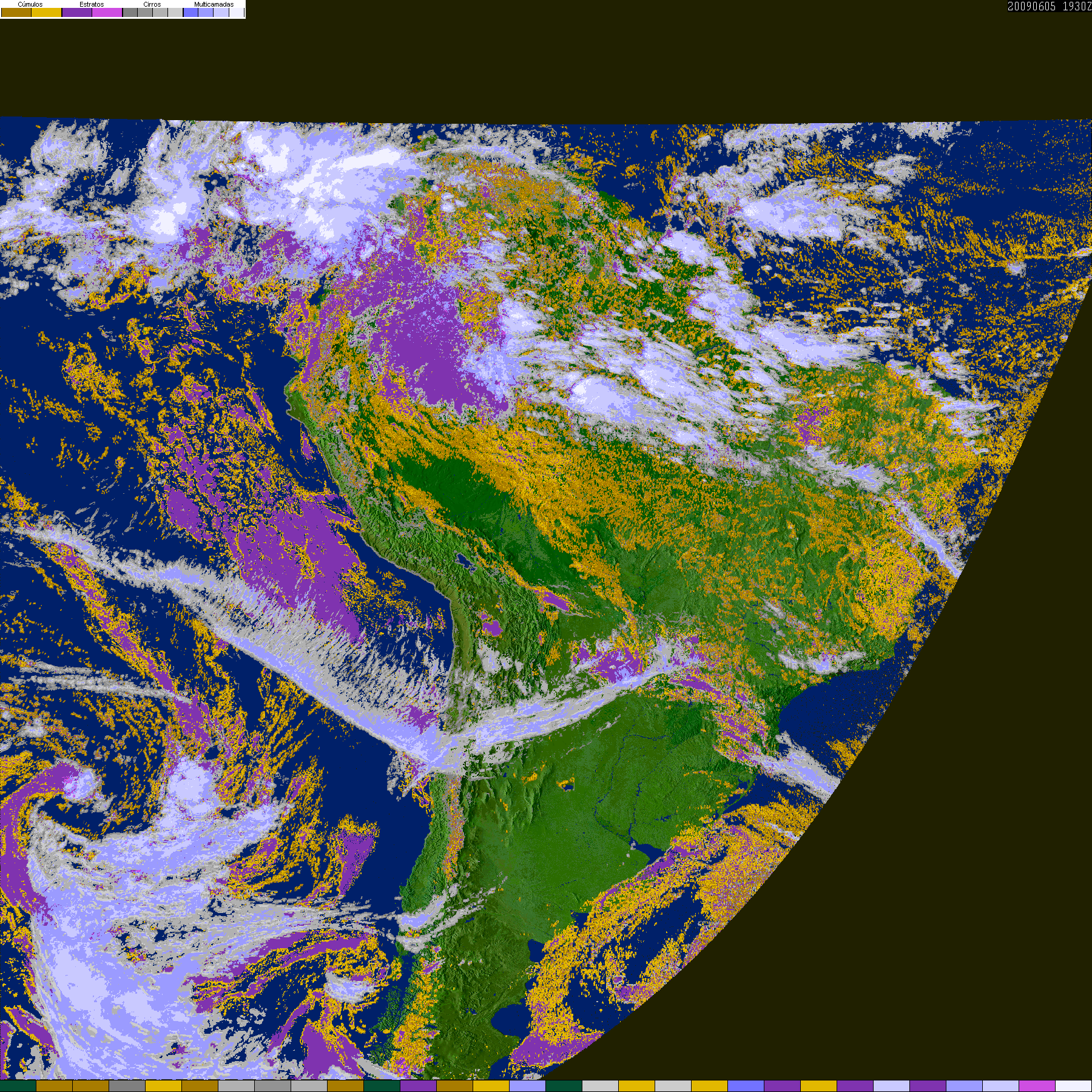Select the yellow Cúmulos legend swatch
The width and height of the screenshot is (1092, 1092).
click(x=47, y=12)
